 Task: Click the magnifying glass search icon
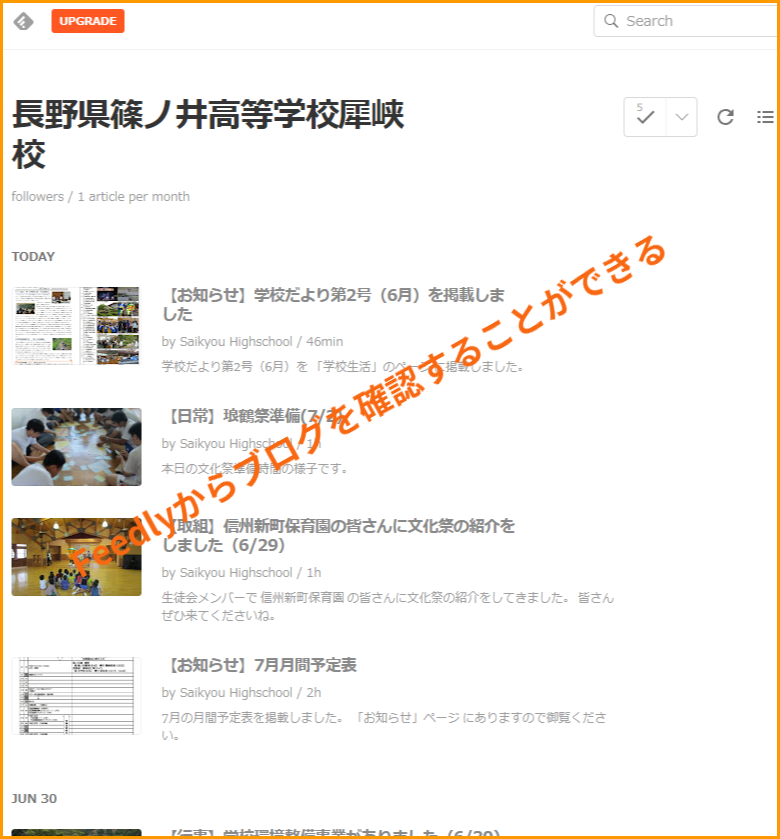click(610, 21)
